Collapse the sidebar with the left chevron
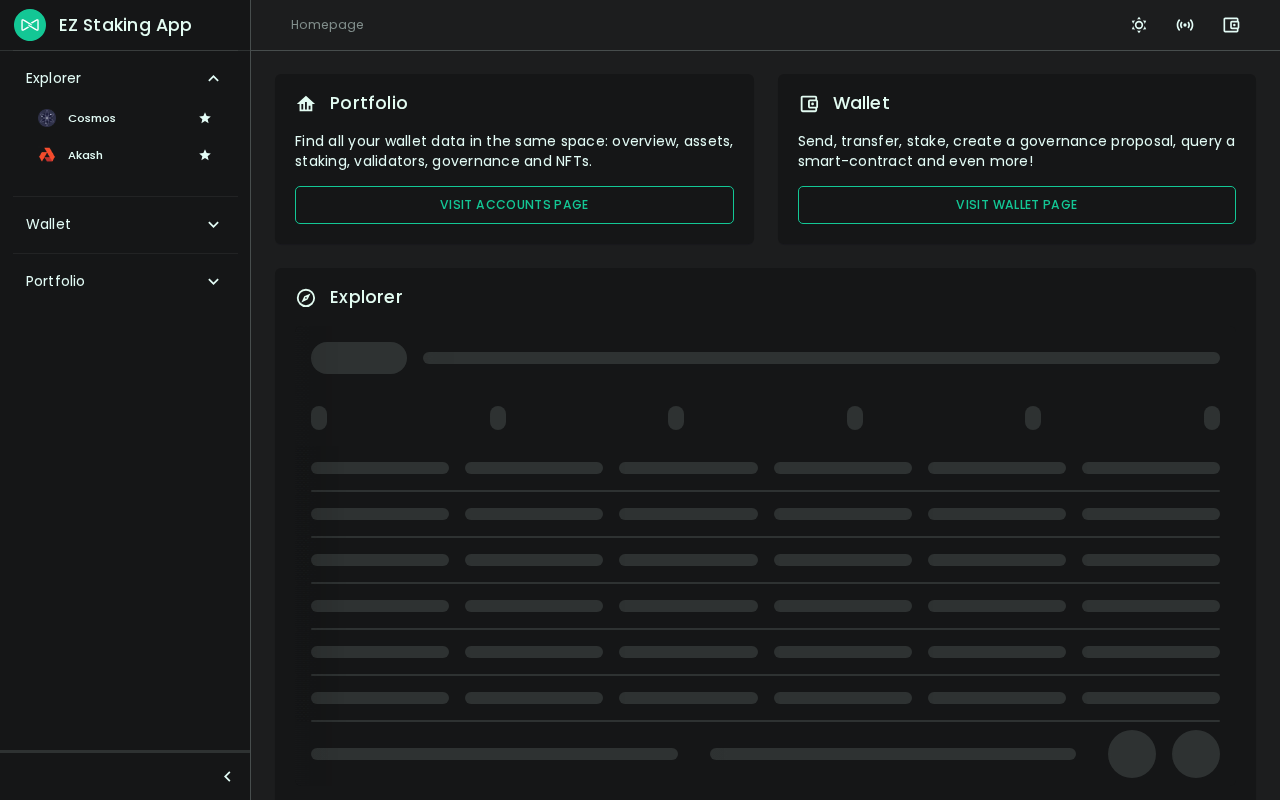Image resolution: width=1280 pixels, height=800 pixels. click(x=227, y=777)
